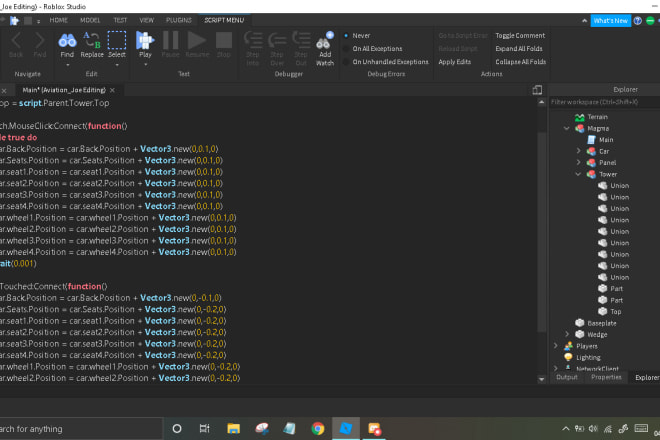
Task: Open the PLUGINS ribbon tab
Action: click(179, 20)
